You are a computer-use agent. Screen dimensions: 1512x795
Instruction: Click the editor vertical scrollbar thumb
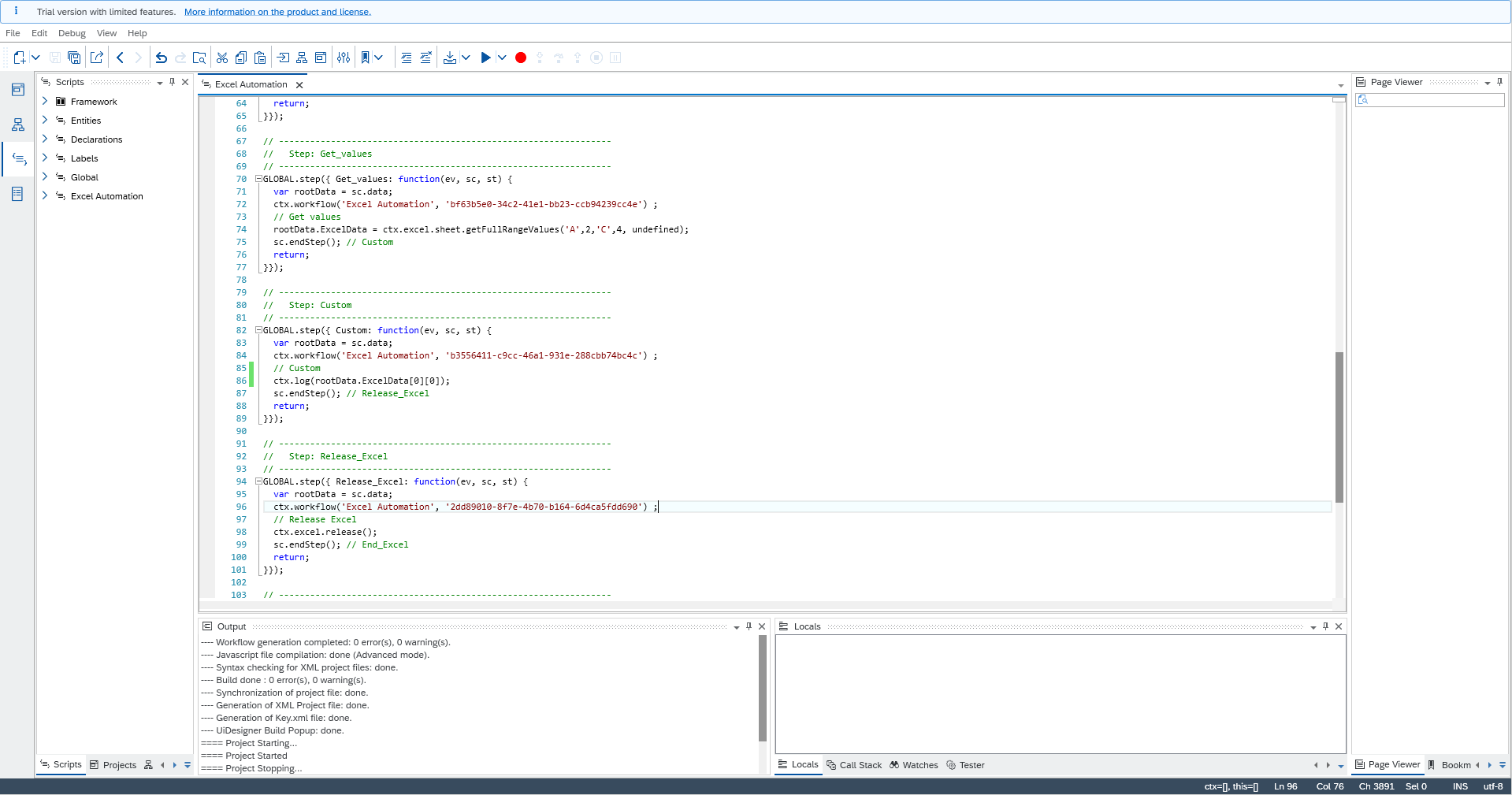coord(1339,427)
